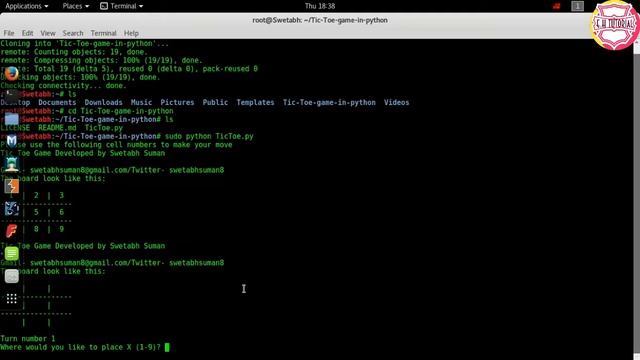
Task: Open the Edit menu
Action: [x=27, y=33]
